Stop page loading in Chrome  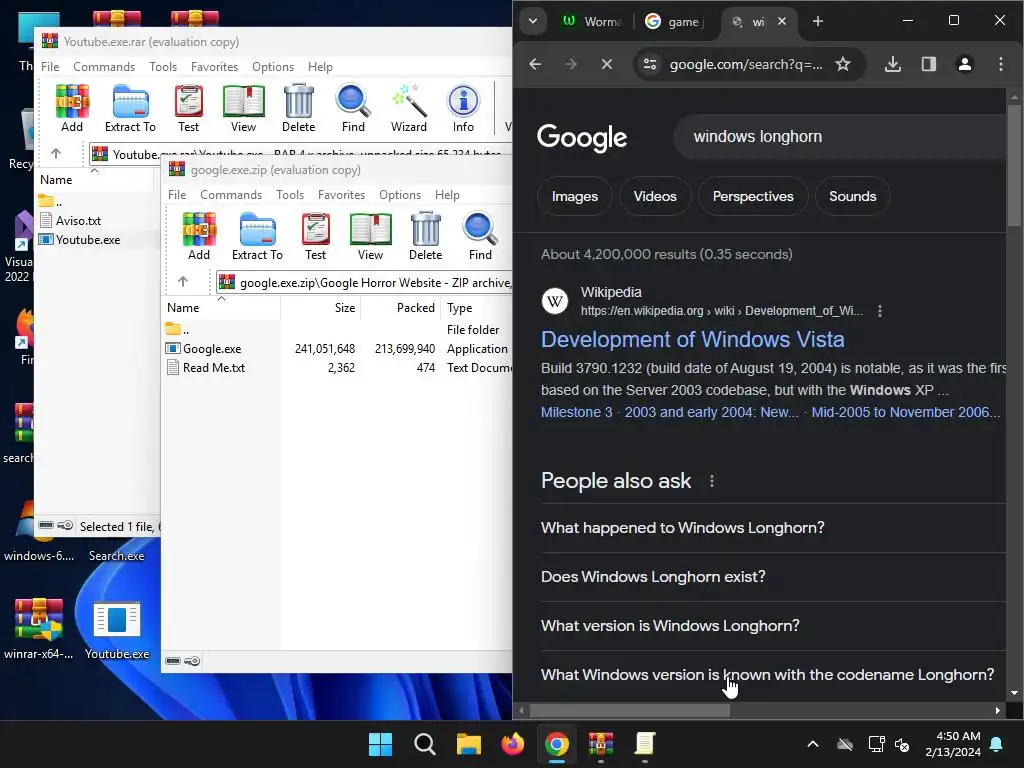click(607, 64)
